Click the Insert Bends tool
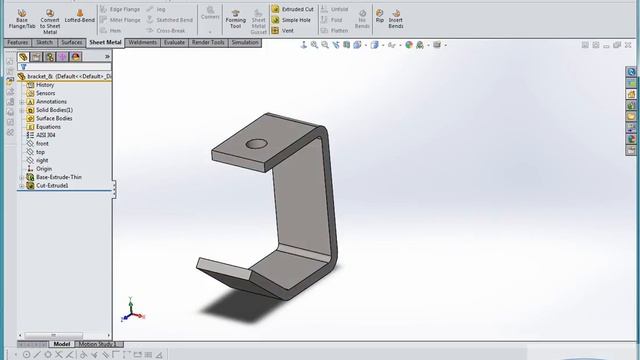Screen dimensions: 640x360 click(x=396, y=19)
